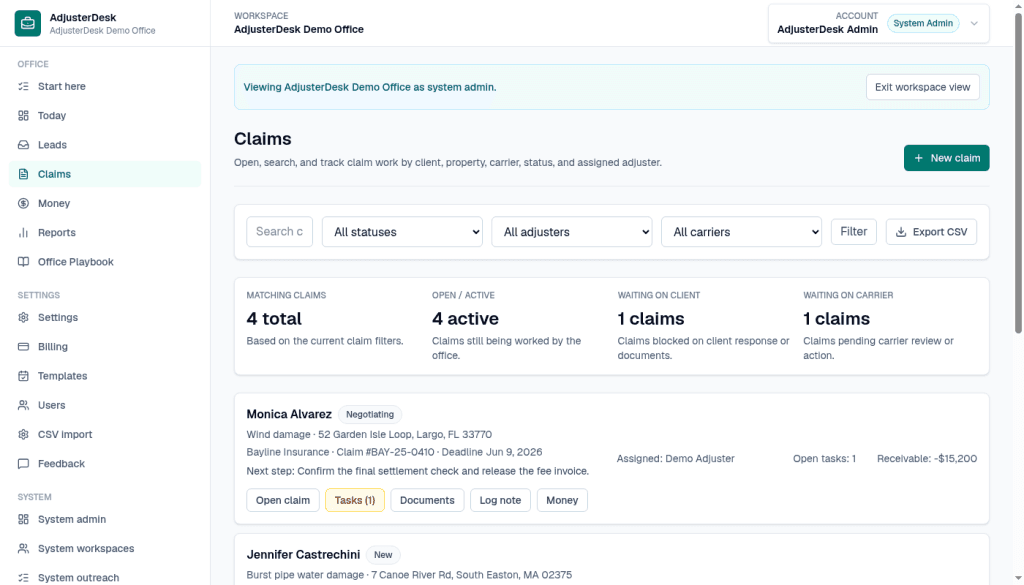Click the Money dollar icon
This screenshot has width=1024, height=585.
pos(24,204)
